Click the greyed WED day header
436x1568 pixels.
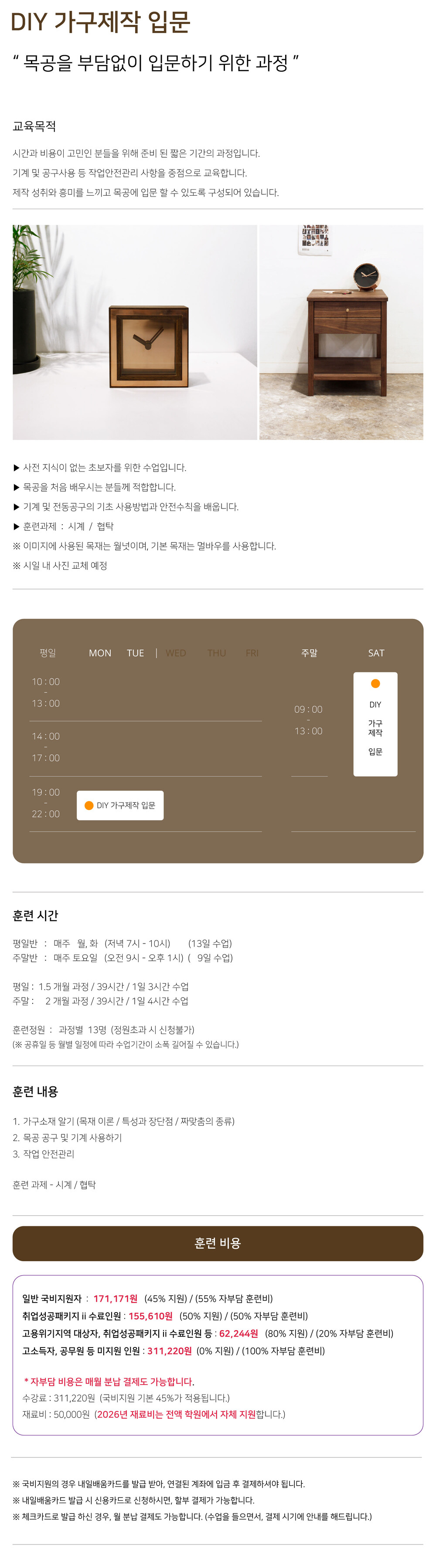(x=176, y=652)
